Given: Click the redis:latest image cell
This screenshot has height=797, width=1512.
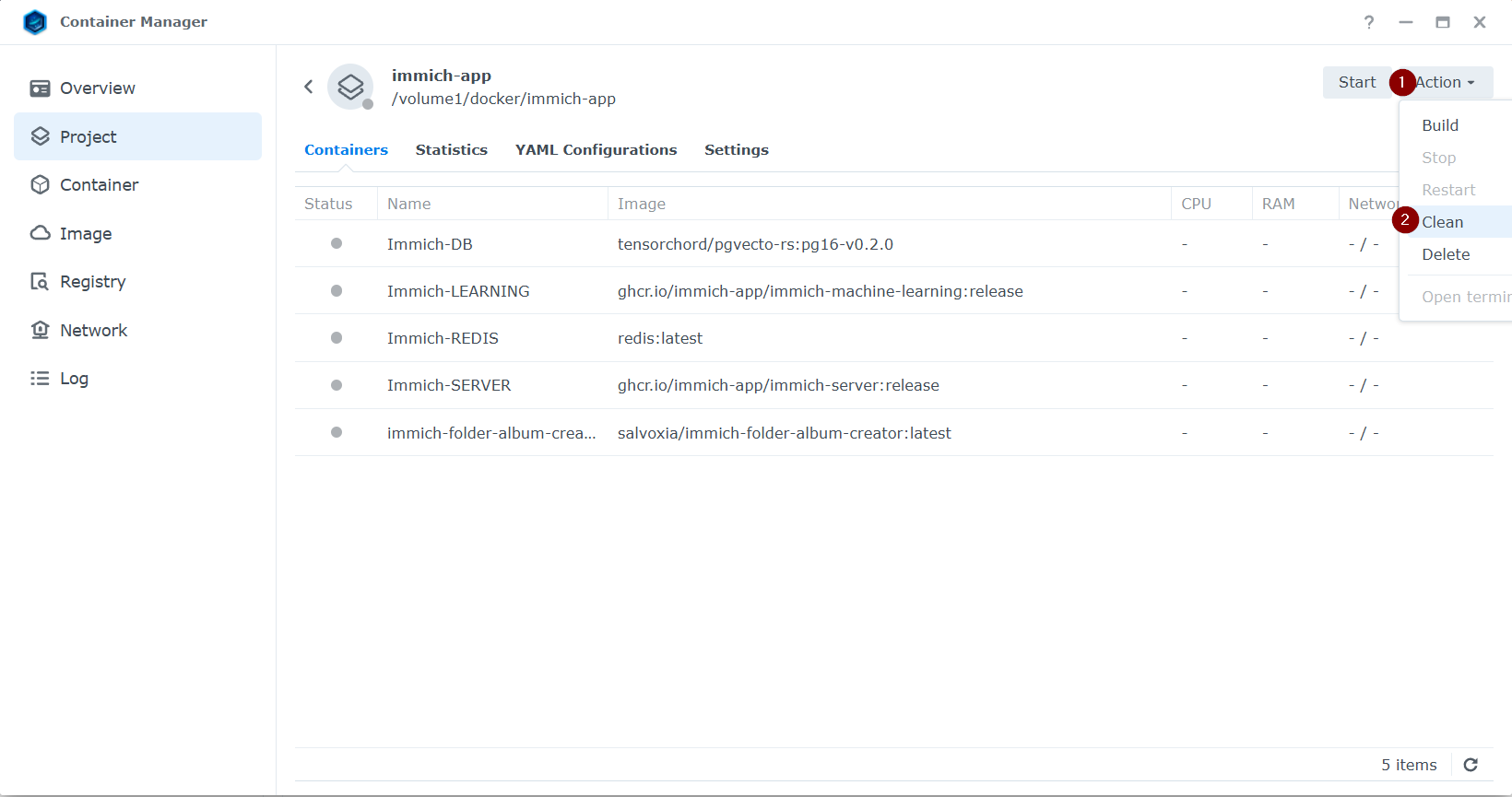Looking at the screenshot, I should (x=660, y=338).
